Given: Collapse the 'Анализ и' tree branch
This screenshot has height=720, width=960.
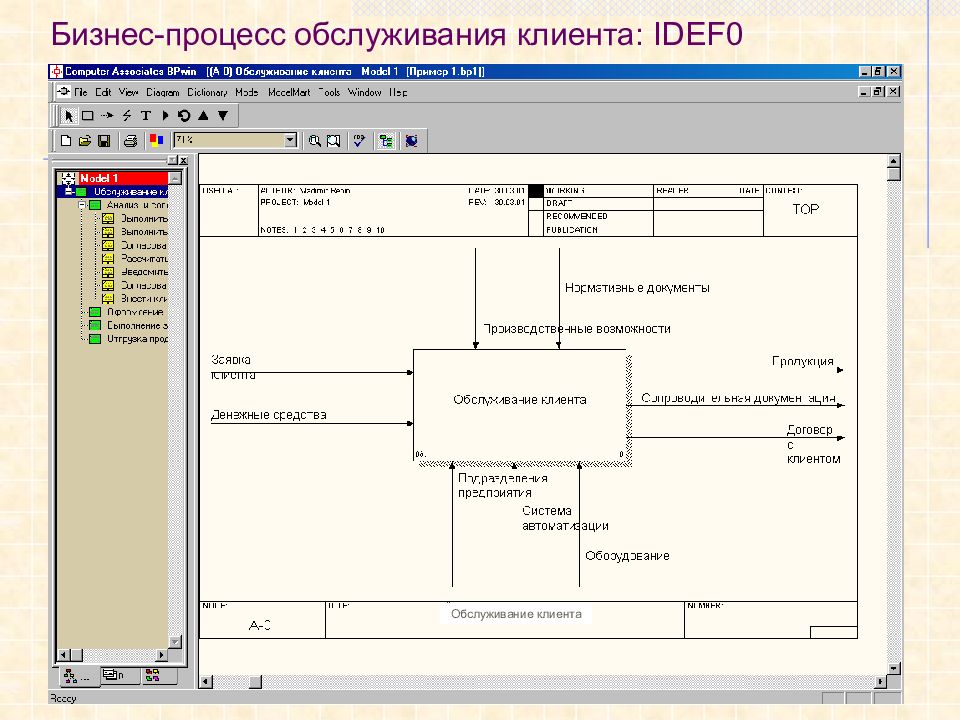Looking at the screenshot, I should [x=82, y=205].
